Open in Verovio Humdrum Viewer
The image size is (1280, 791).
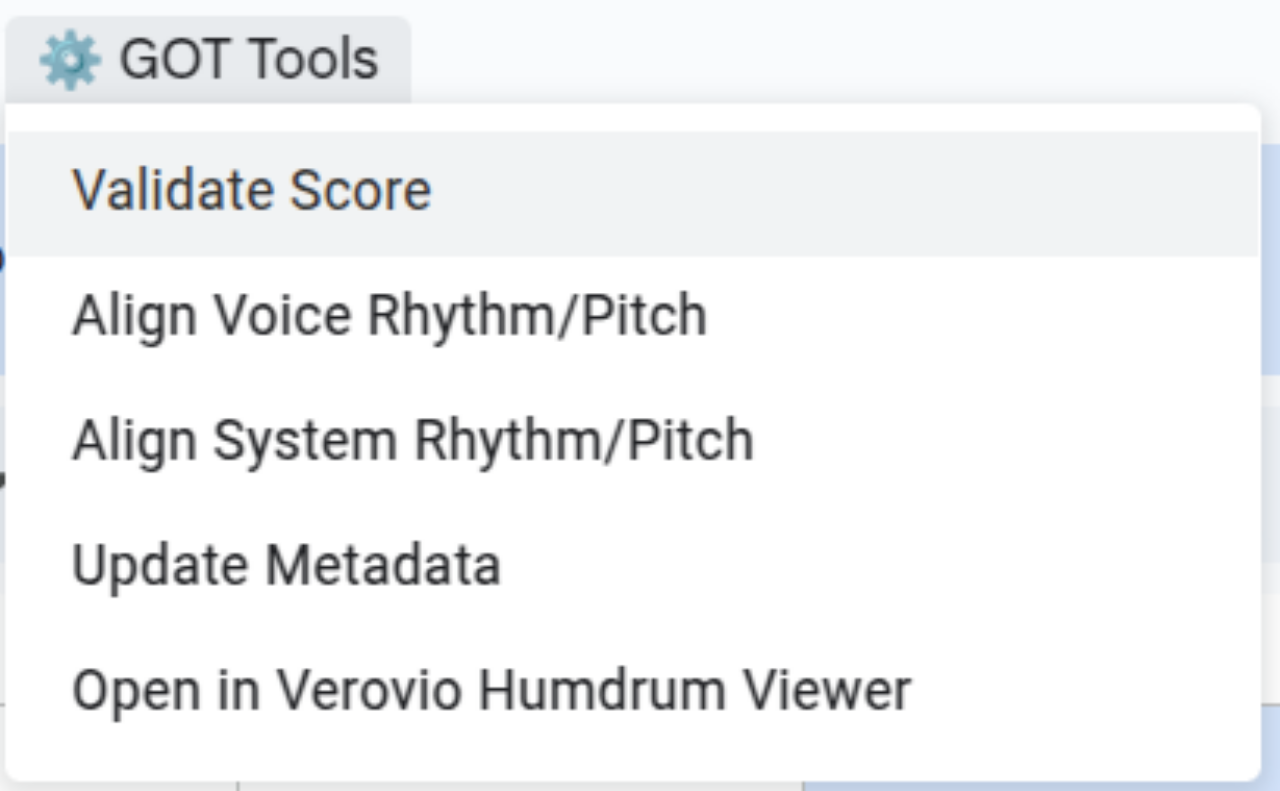633,692
